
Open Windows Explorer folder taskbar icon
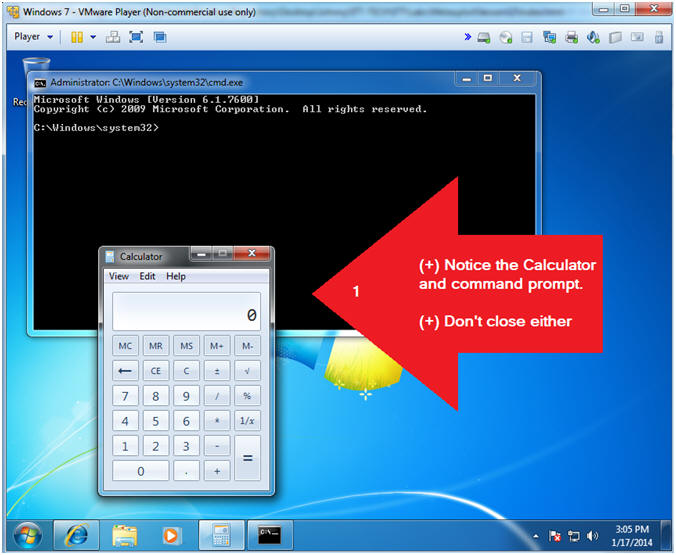125,535
